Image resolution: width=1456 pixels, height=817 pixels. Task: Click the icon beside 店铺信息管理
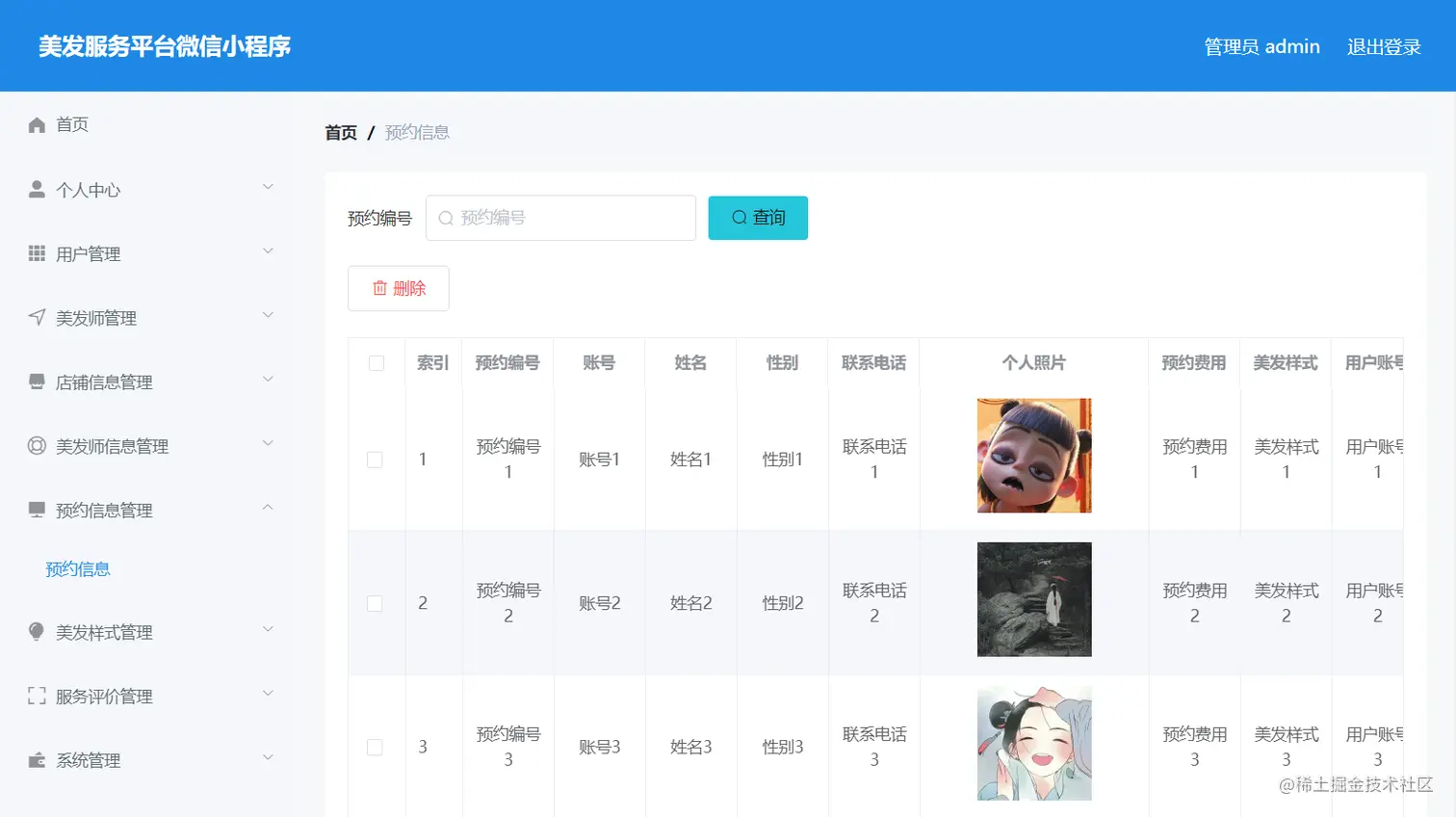pyautogui.click(x=37, y=382)
